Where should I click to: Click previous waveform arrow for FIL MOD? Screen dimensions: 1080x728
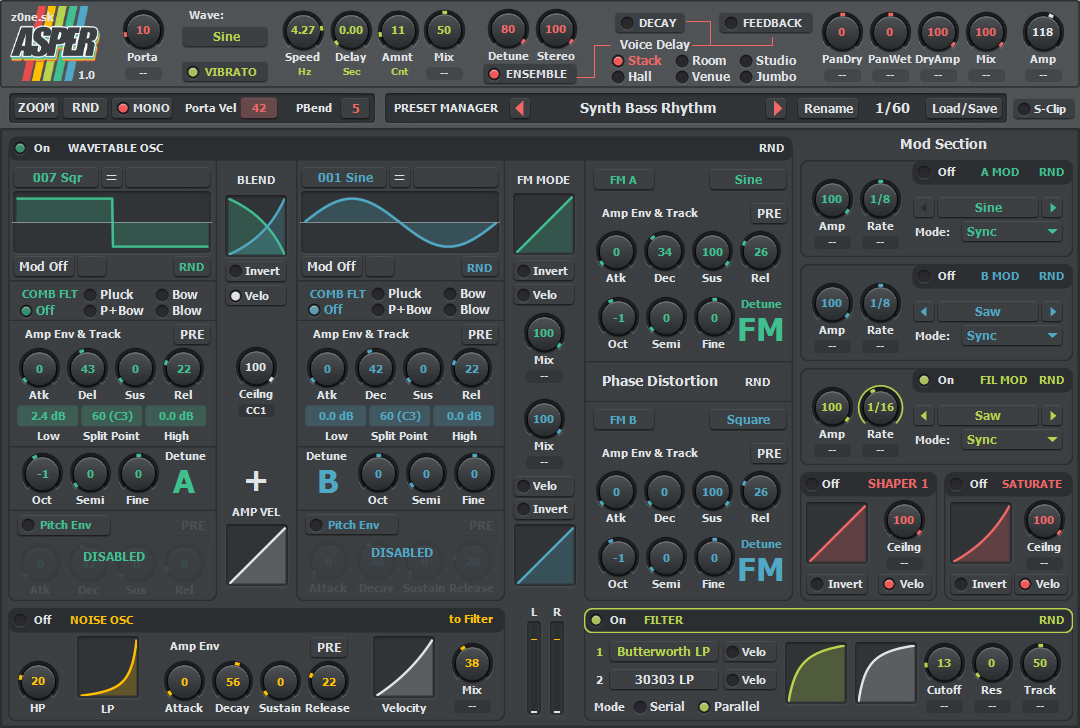click(924, 415)
